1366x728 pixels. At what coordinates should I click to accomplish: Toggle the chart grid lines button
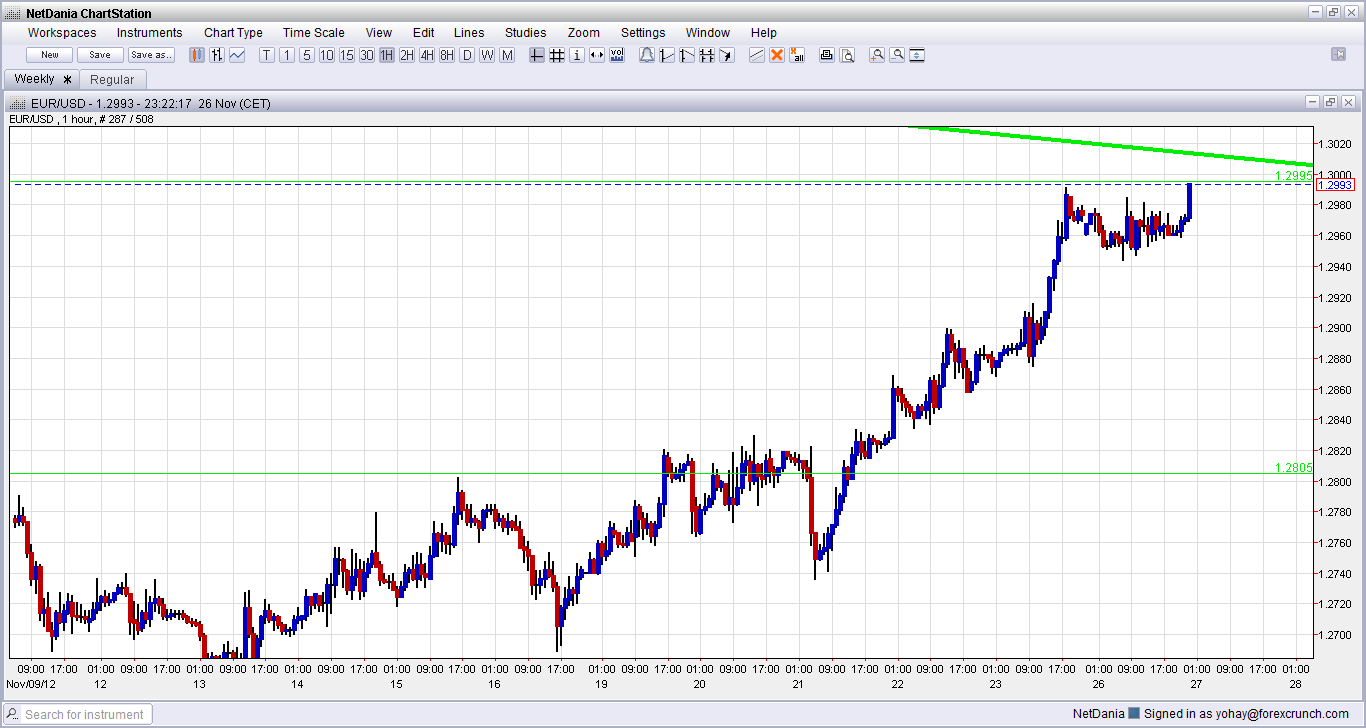pyautogui.click(x=557, y=55)
